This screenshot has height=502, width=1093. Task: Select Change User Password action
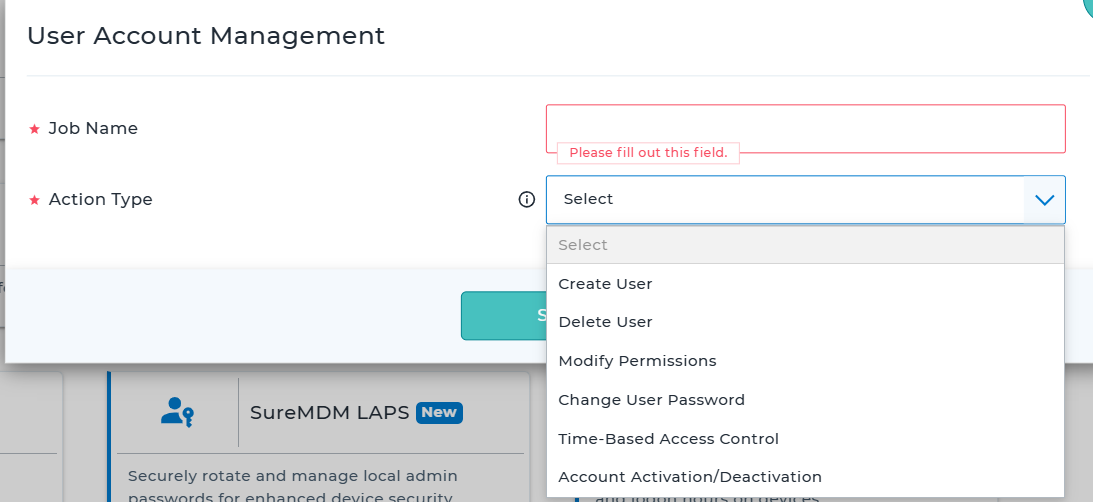[651, 400]
